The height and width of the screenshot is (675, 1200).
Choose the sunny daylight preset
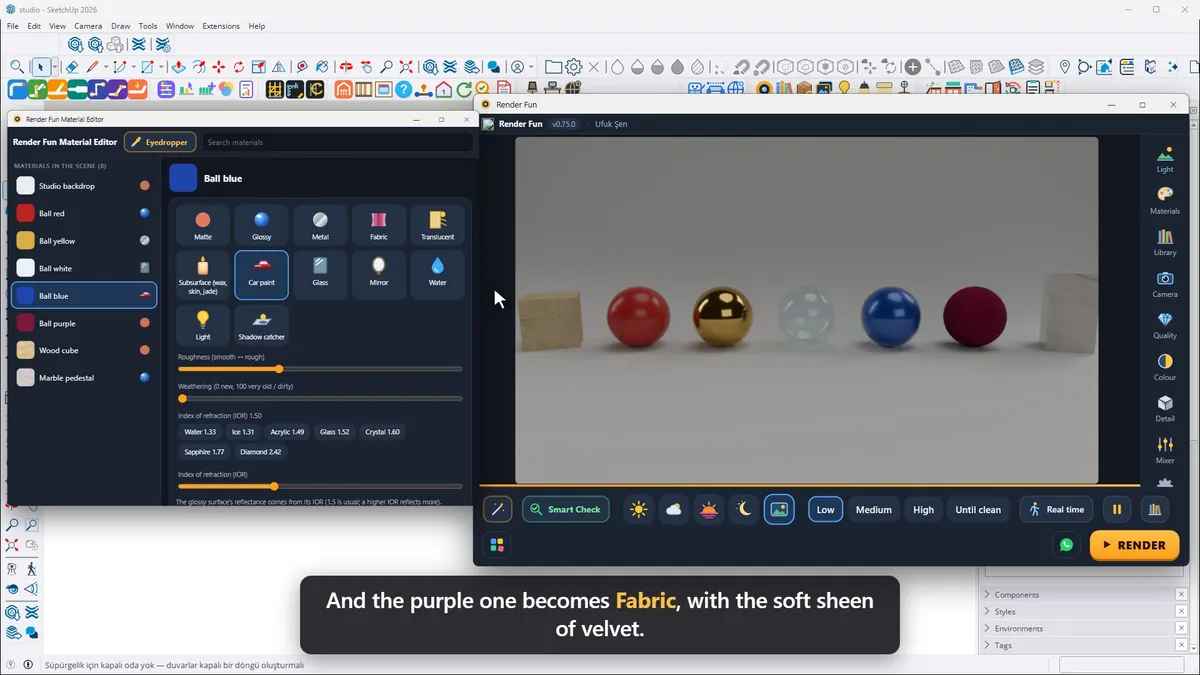point(639,509)
